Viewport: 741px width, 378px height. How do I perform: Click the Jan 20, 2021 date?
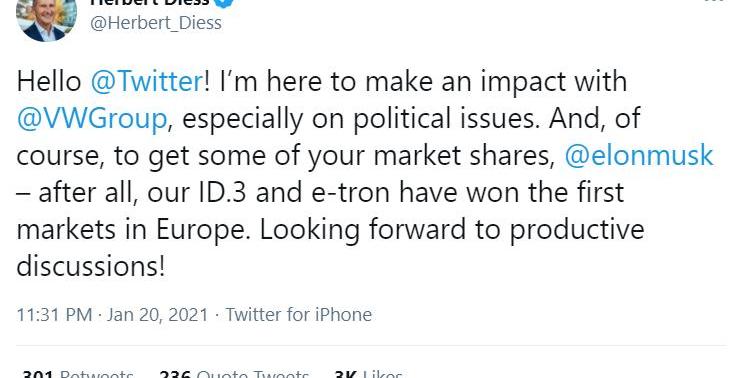(157, 315)
